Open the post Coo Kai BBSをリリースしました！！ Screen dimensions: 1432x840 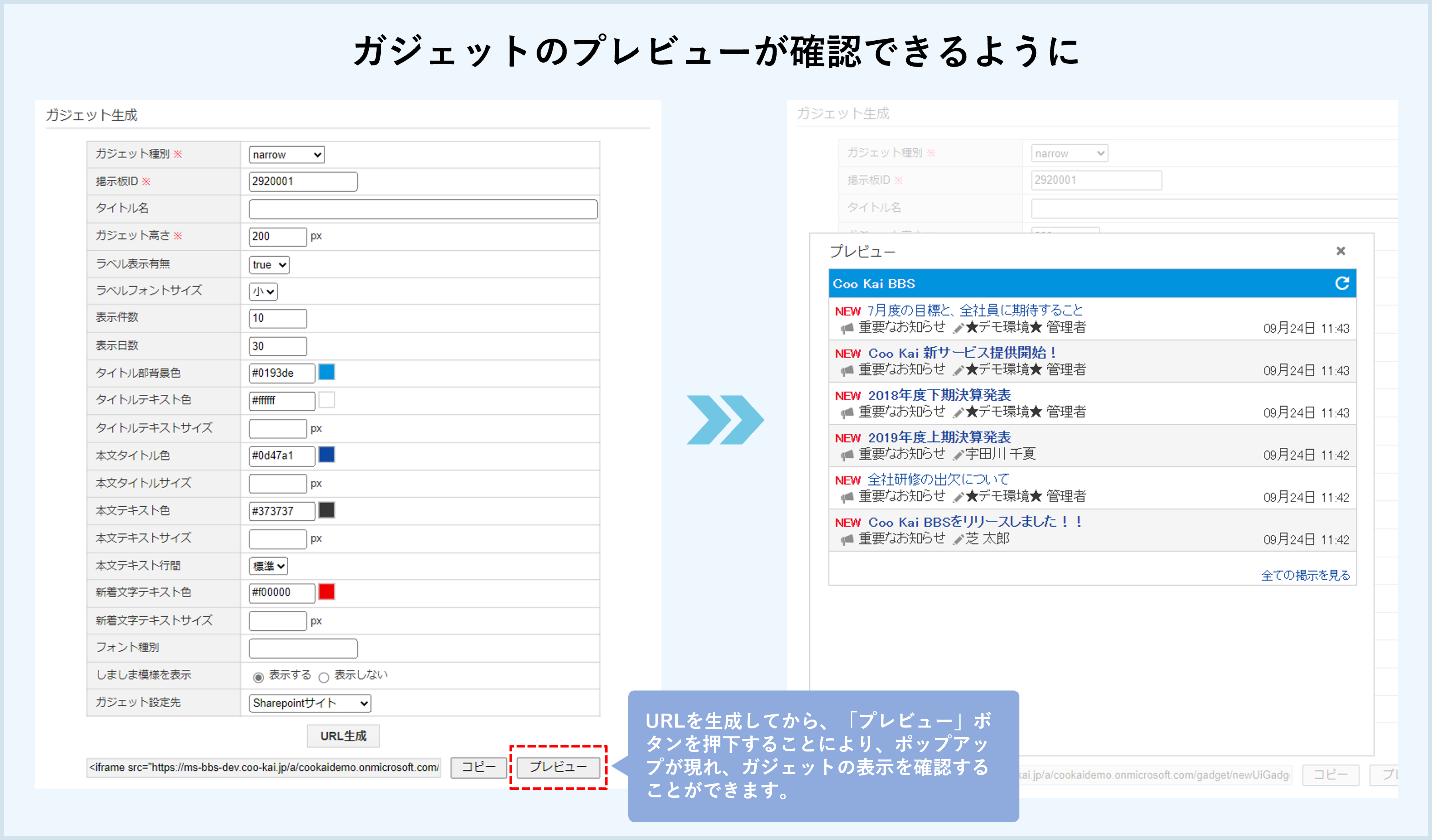[x=975, y=522]
